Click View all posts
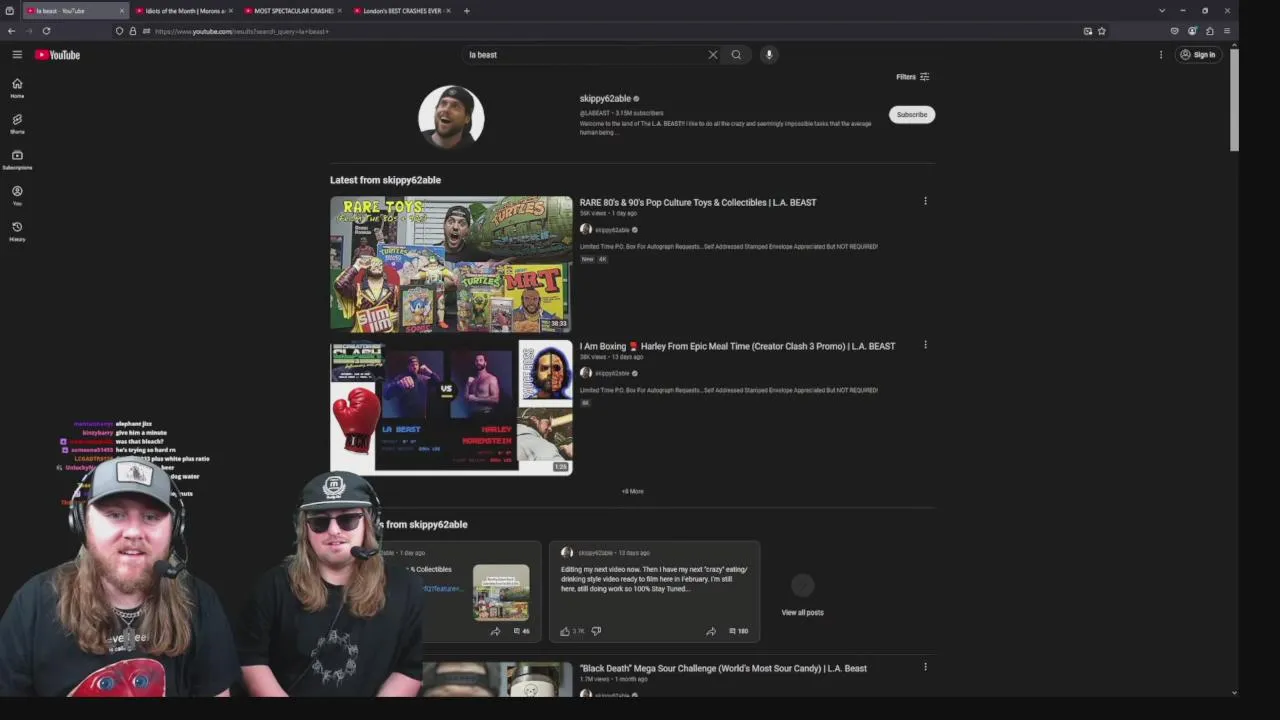1280x720 pixels. 802,595
